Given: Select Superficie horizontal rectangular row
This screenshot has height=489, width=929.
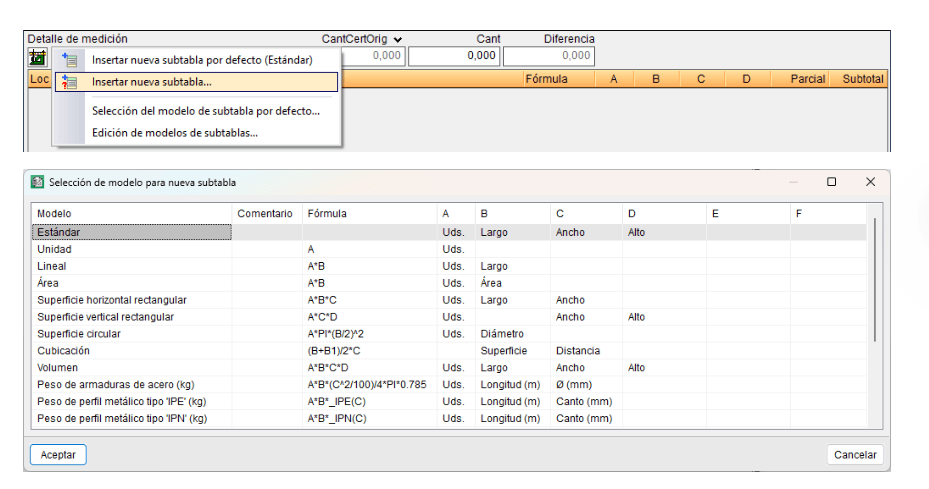Looking at the screenshot, I should (449, 300).
